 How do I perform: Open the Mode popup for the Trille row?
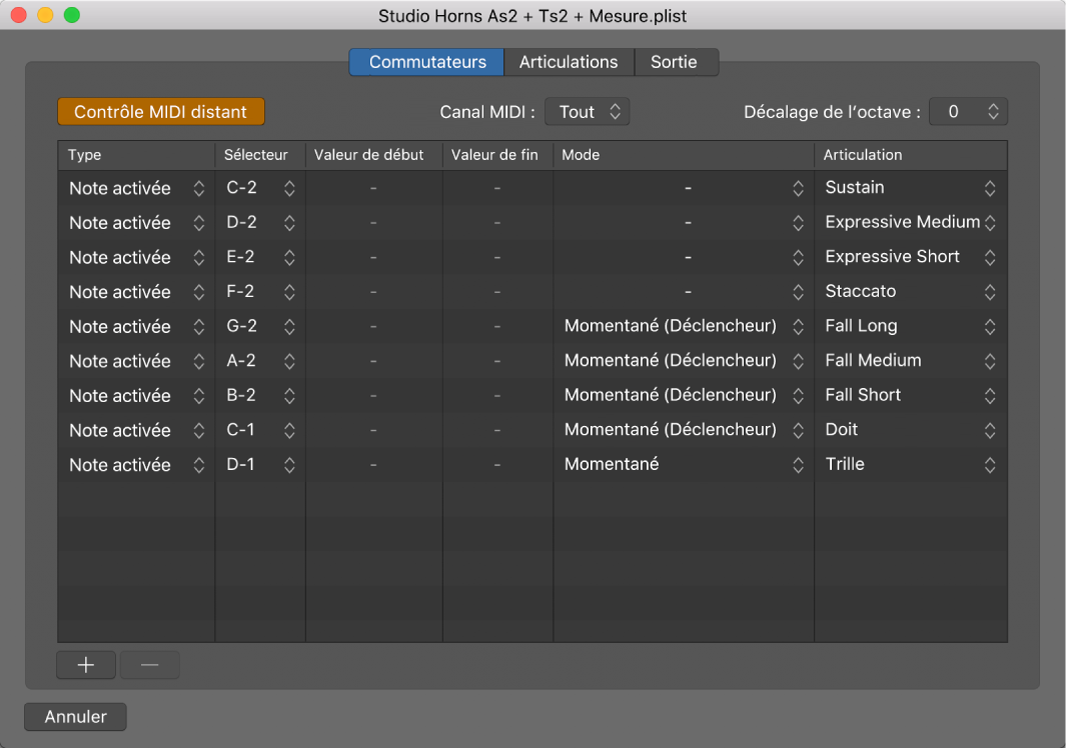(x=683, y=465)
